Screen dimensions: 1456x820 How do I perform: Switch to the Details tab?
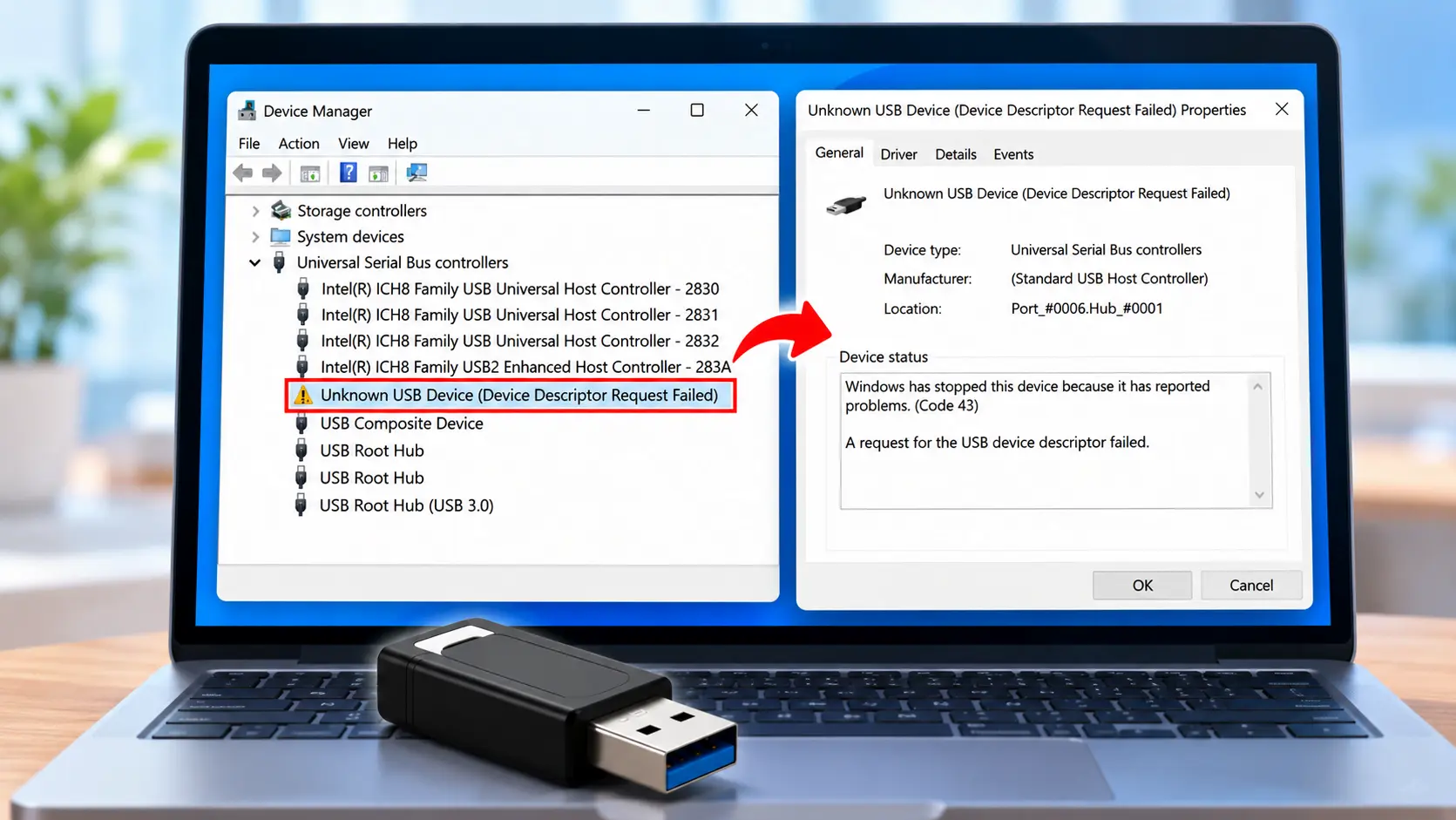pos(956,154)
